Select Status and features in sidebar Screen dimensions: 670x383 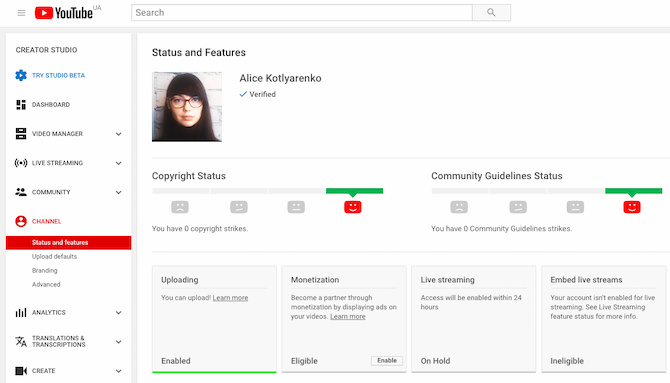point(68,242)
